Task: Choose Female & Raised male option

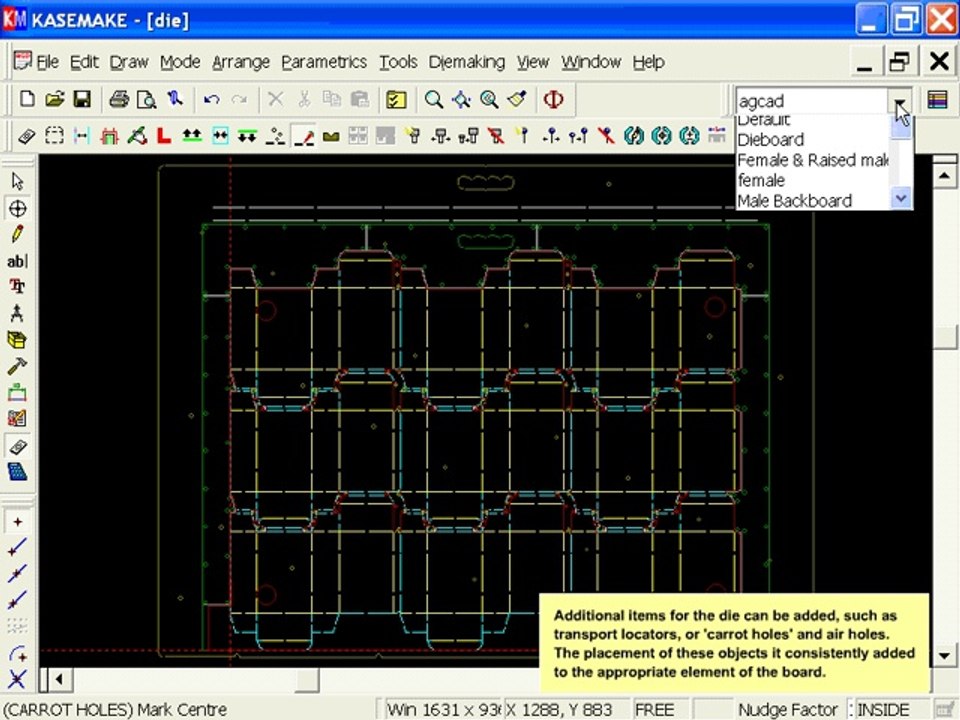Action: 812,160
